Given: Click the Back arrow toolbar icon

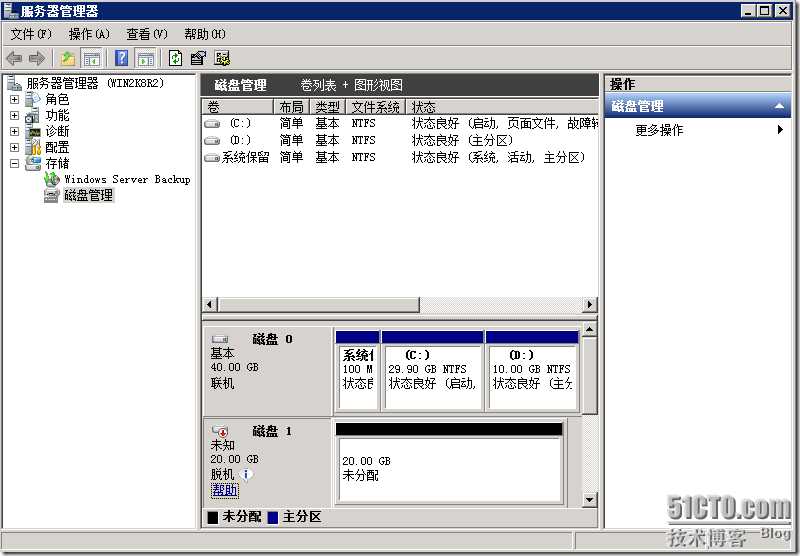Looking at the screenshot, I should tap(14, 59).
